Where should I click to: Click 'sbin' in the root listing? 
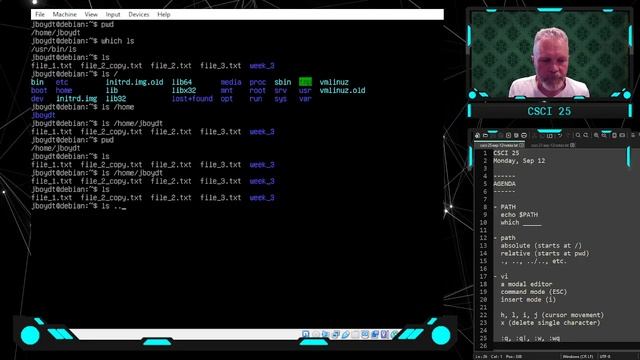[282, 82]
